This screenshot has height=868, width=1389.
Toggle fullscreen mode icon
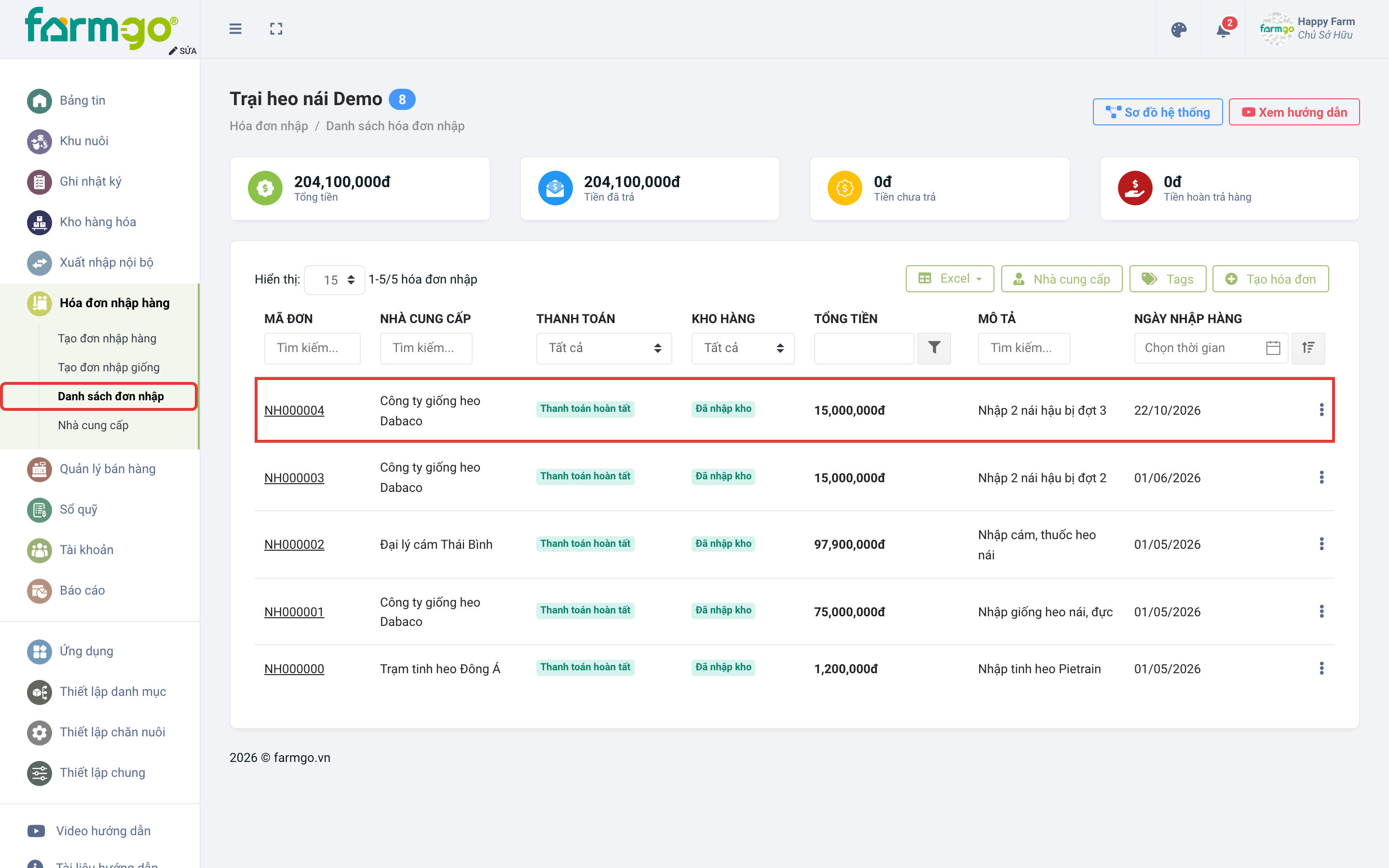276,29
